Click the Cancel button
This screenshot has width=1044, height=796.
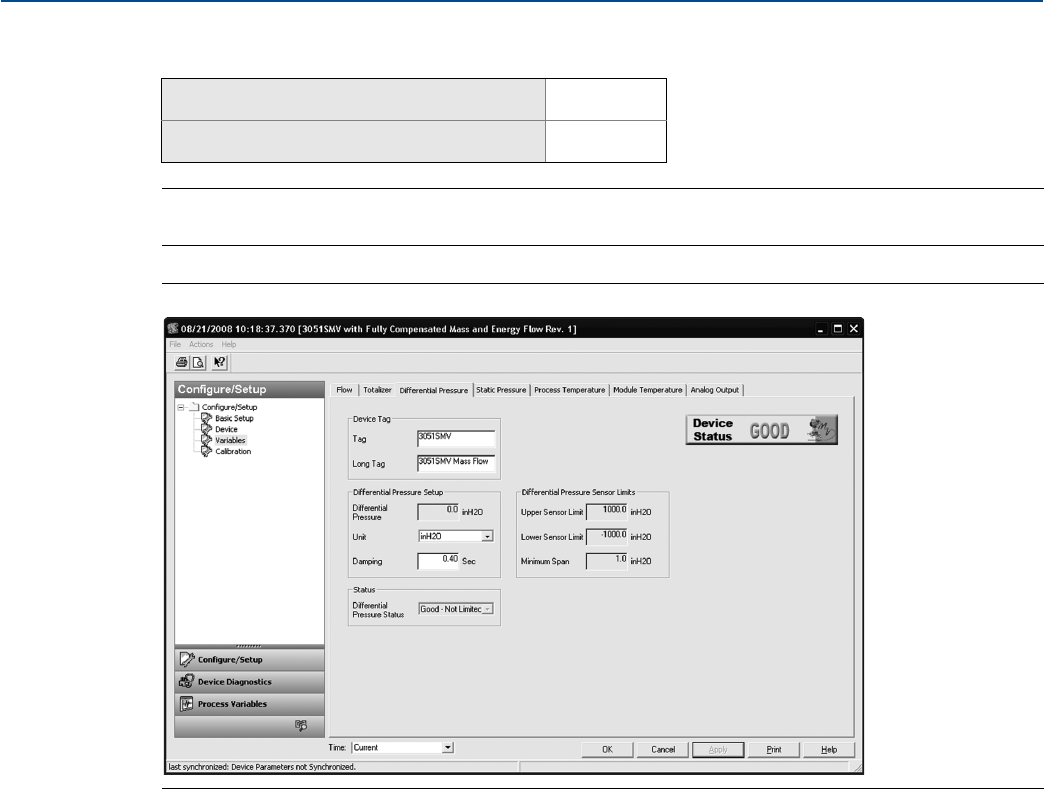663,749
